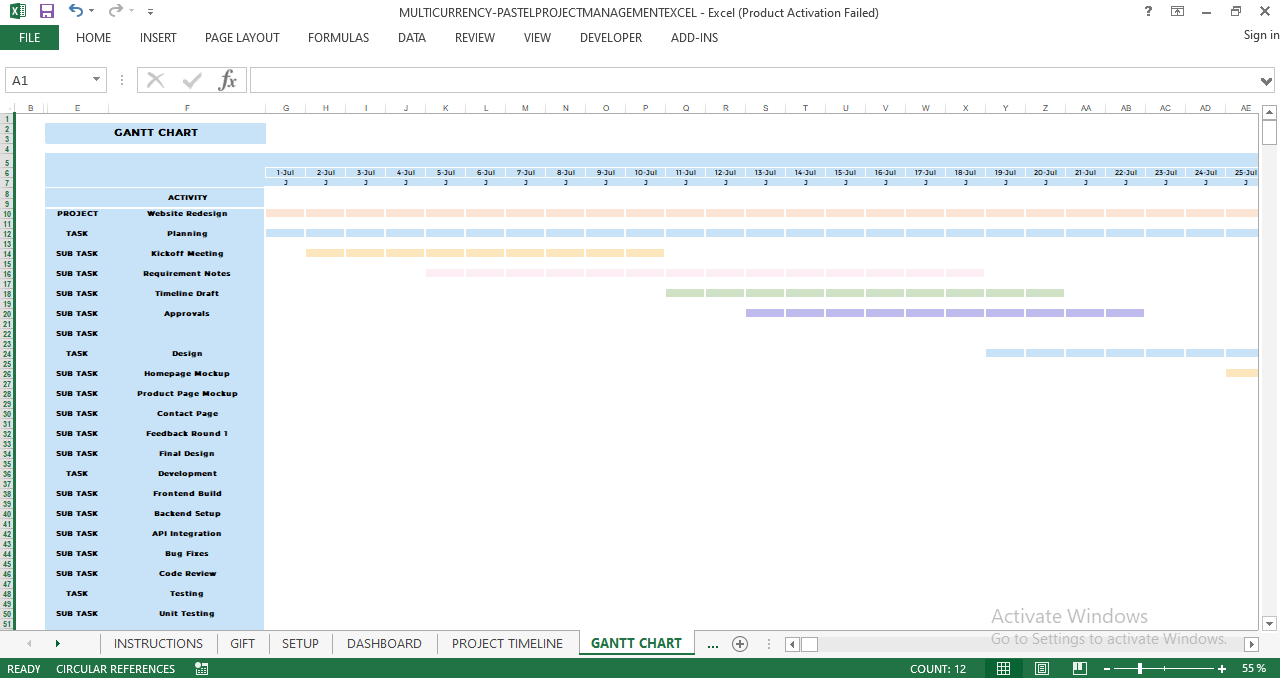This screenshot has height=678, width=1280.
Task: Open the DASHBOARD sheet tab
Action: (x=384, y=643)
